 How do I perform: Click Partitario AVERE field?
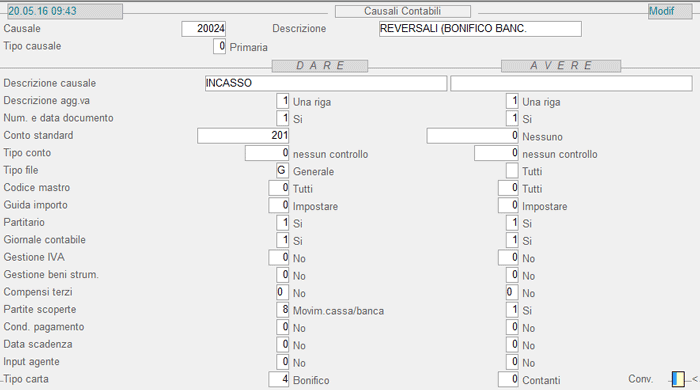(x=512, y=222)
